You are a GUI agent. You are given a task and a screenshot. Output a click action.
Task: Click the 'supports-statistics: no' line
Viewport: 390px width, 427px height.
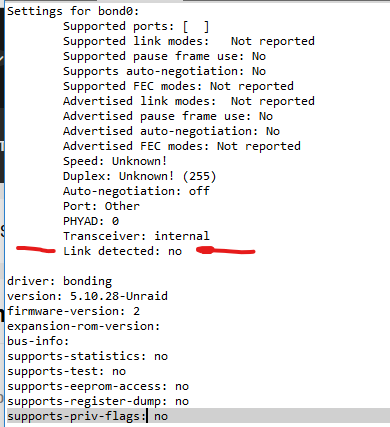click(x=87, y=356)
